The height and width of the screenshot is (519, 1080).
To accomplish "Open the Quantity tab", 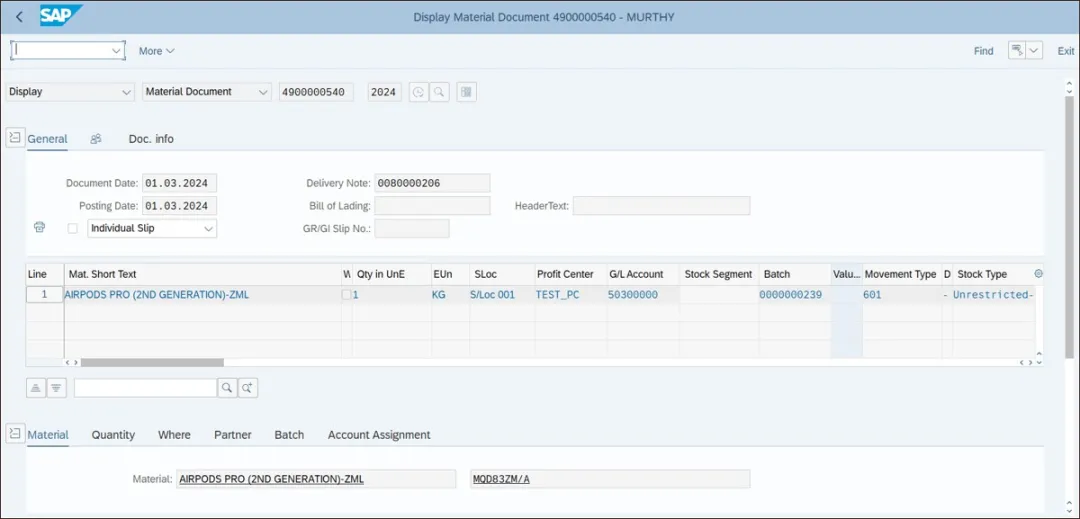I will [113, 435].
